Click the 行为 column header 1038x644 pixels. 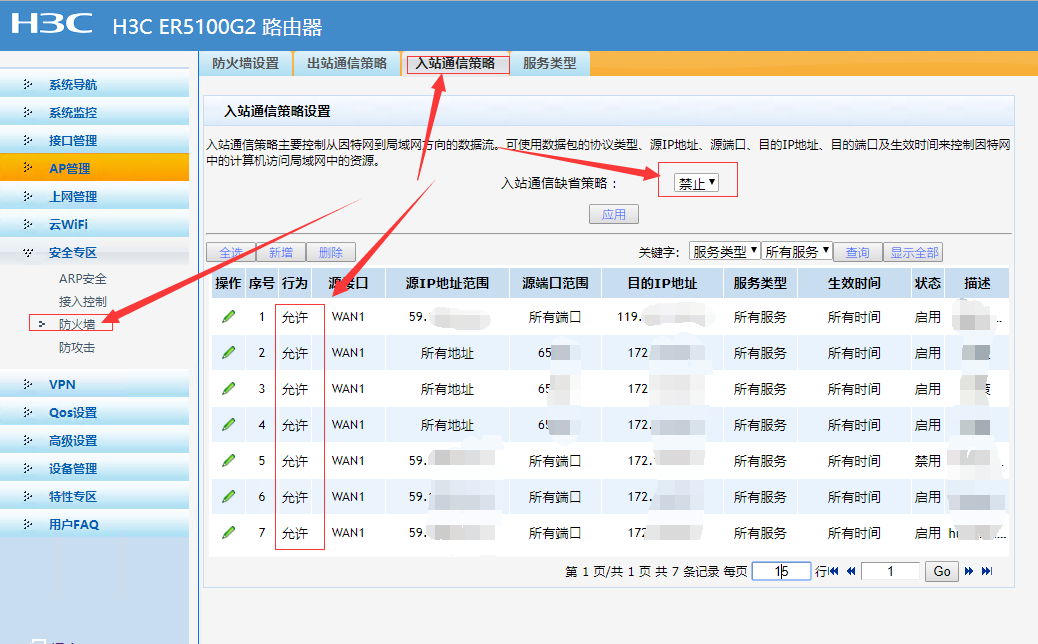click(x=295, y=283)
